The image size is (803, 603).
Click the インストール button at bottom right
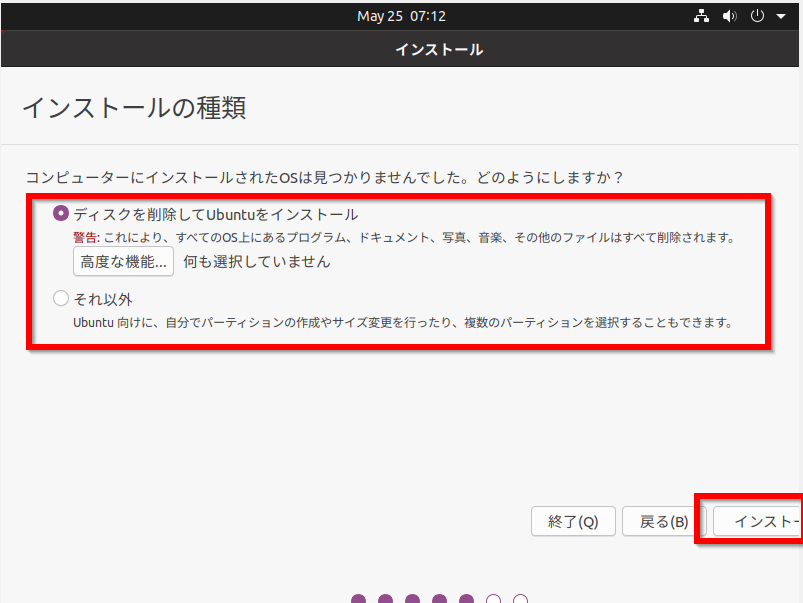[x=758, y=521]
